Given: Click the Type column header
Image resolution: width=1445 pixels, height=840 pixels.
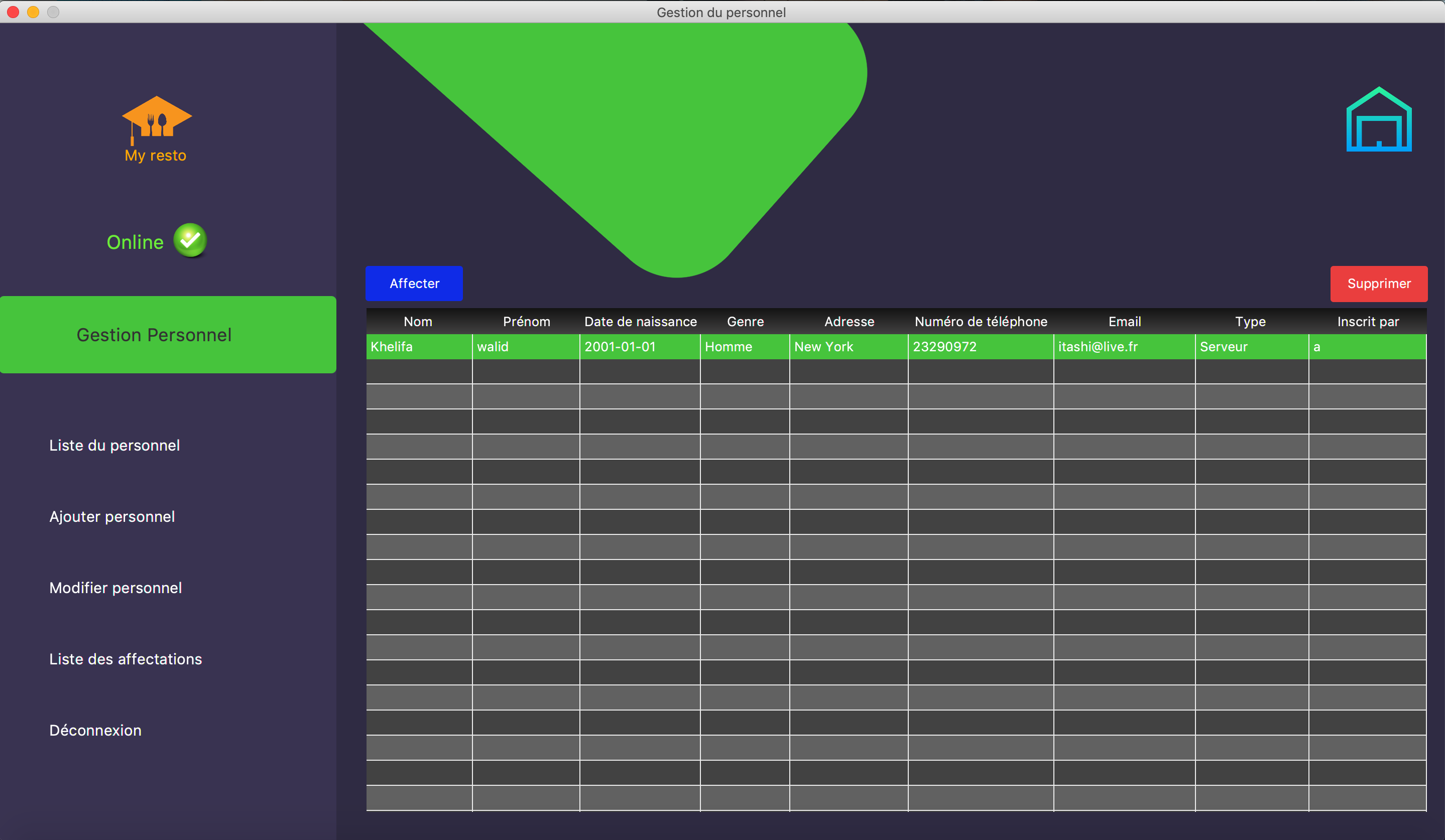Looking at the screenshot, I should pos(1251,322).
